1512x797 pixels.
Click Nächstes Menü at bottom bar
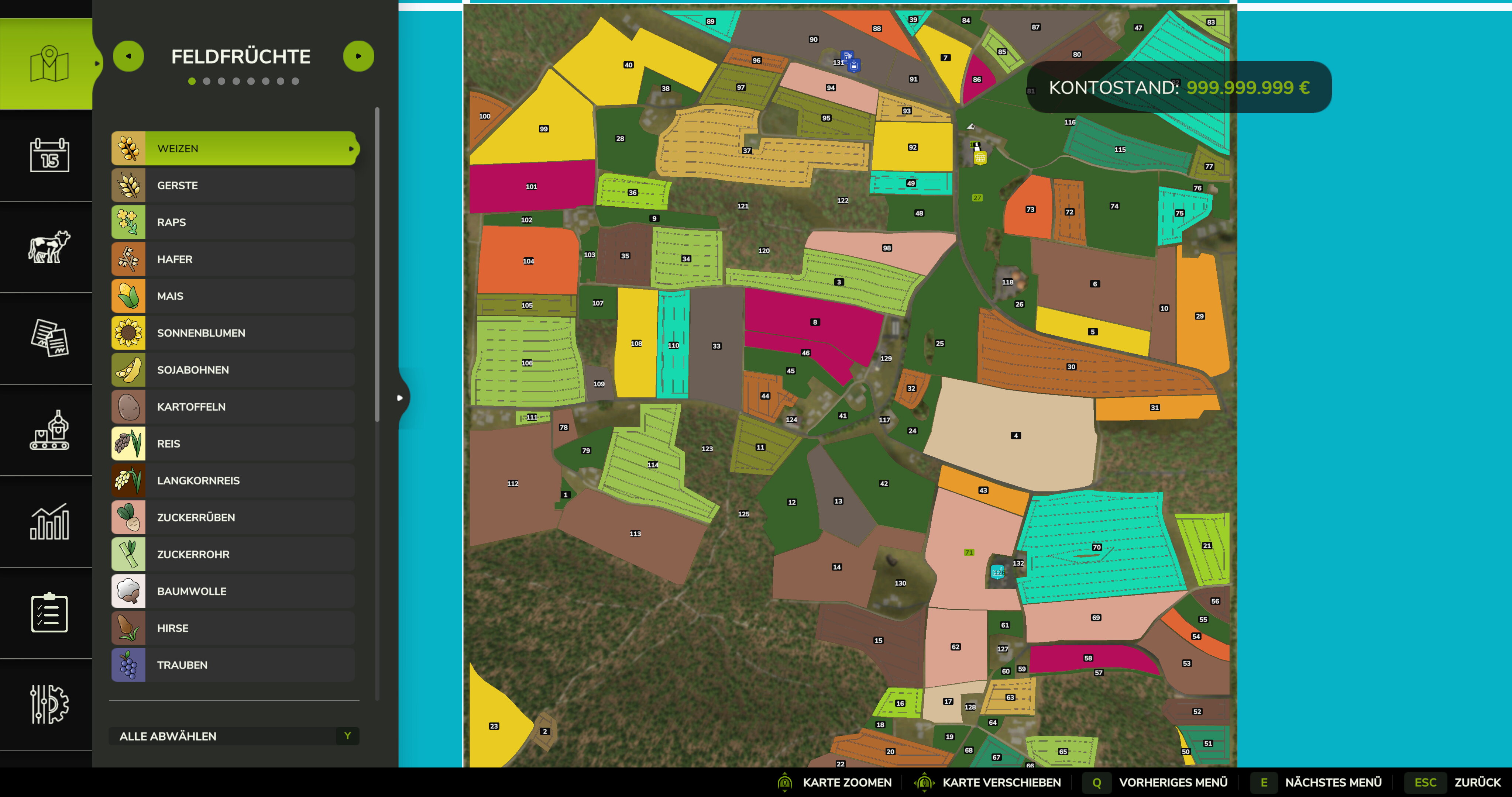(1332, 782)
